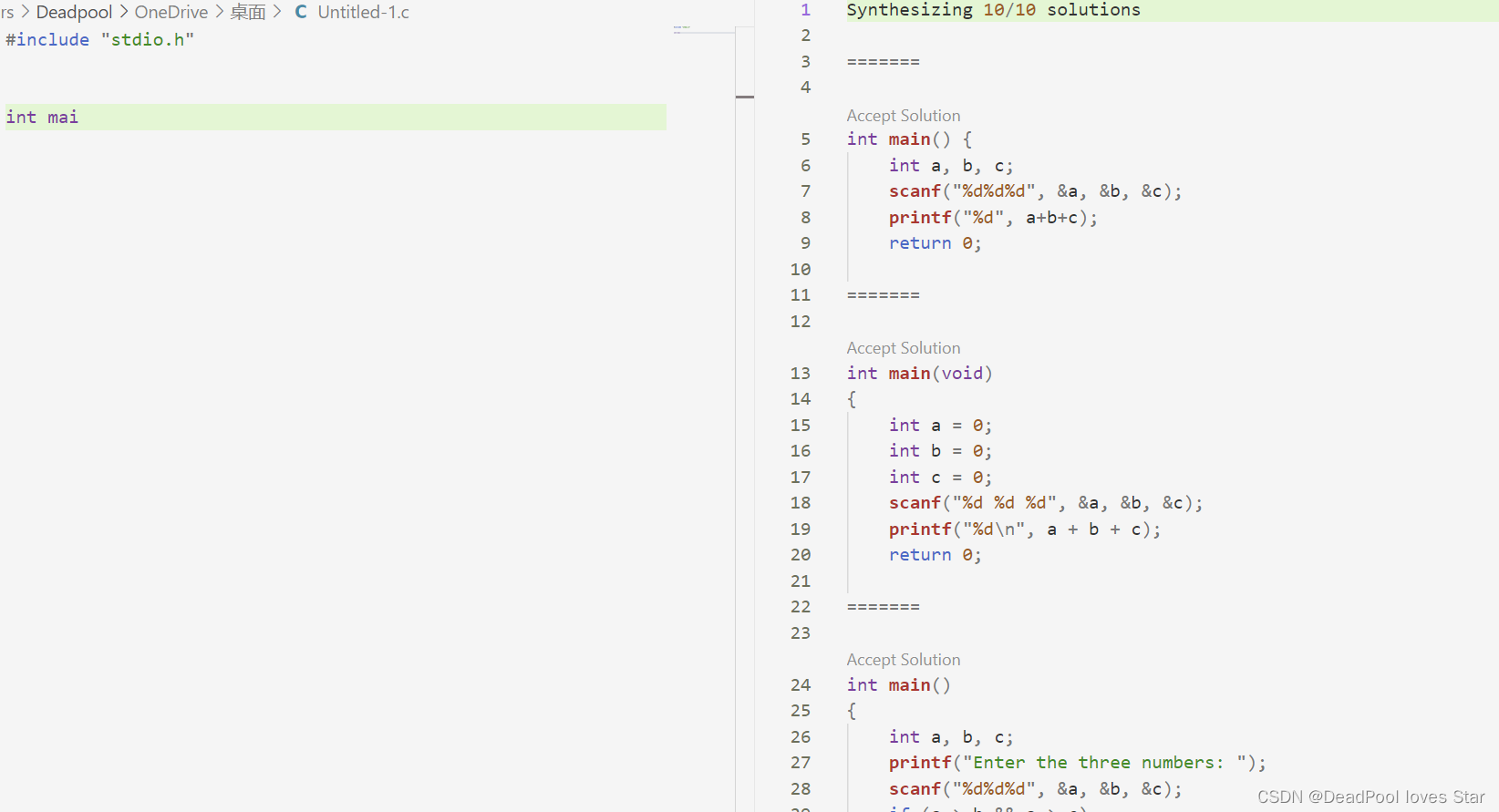
Task: Open the Deadpool breadcrumb folder
Action: pyautogui.click(x=74, y=12)
